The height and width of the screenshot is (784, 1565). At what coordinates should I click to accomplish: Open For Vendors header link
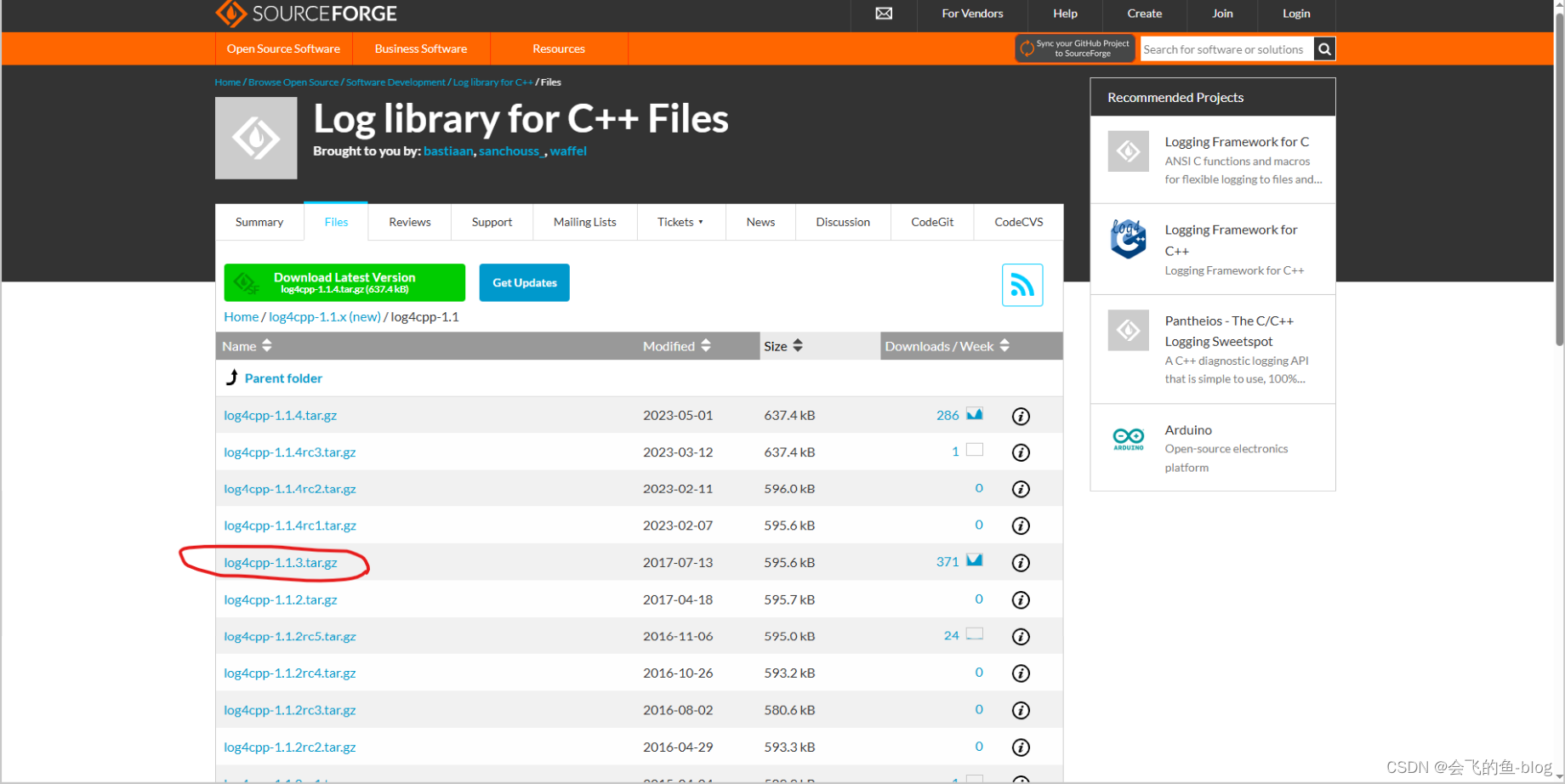click(972, 14)
